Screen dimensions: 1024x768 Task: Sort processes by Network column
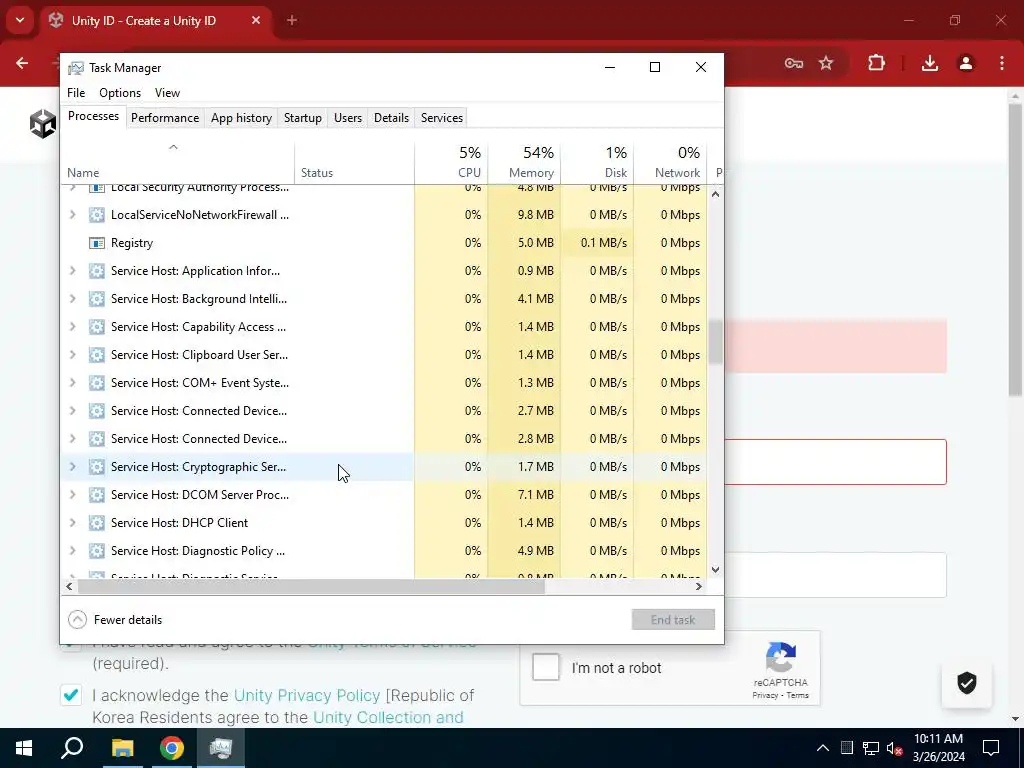tap(670, 162)
